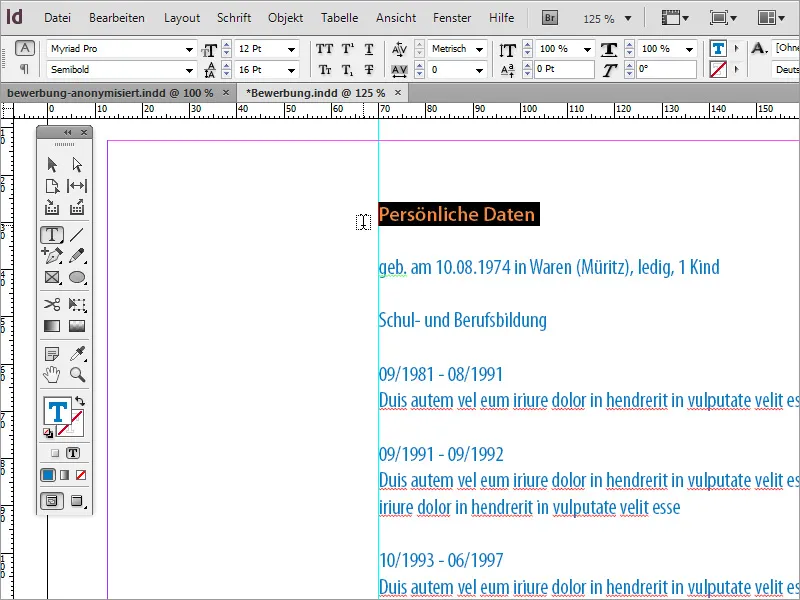The width and height of the screenshot is (800, 600).
Task: Select the Zoom tool magnifier
Action: pyautogui.click(x=78, y=375)
